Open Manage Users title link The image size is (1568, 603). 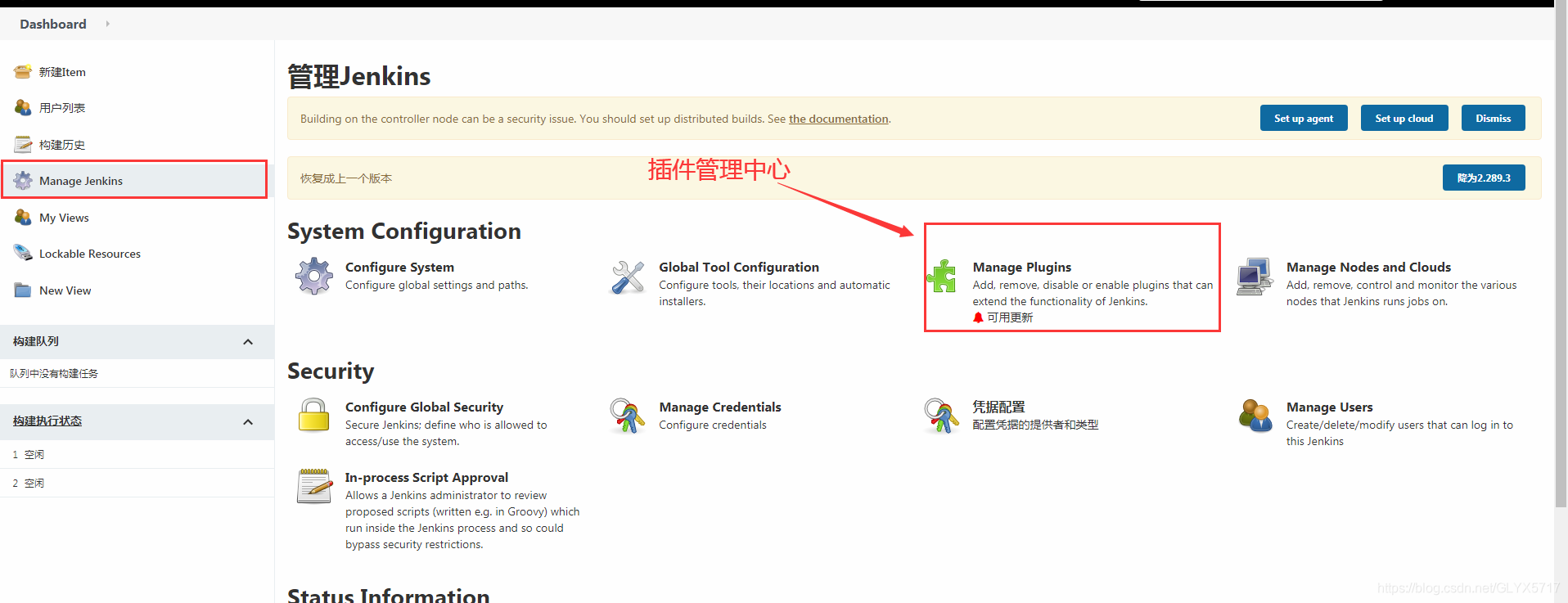(1330, 407)
